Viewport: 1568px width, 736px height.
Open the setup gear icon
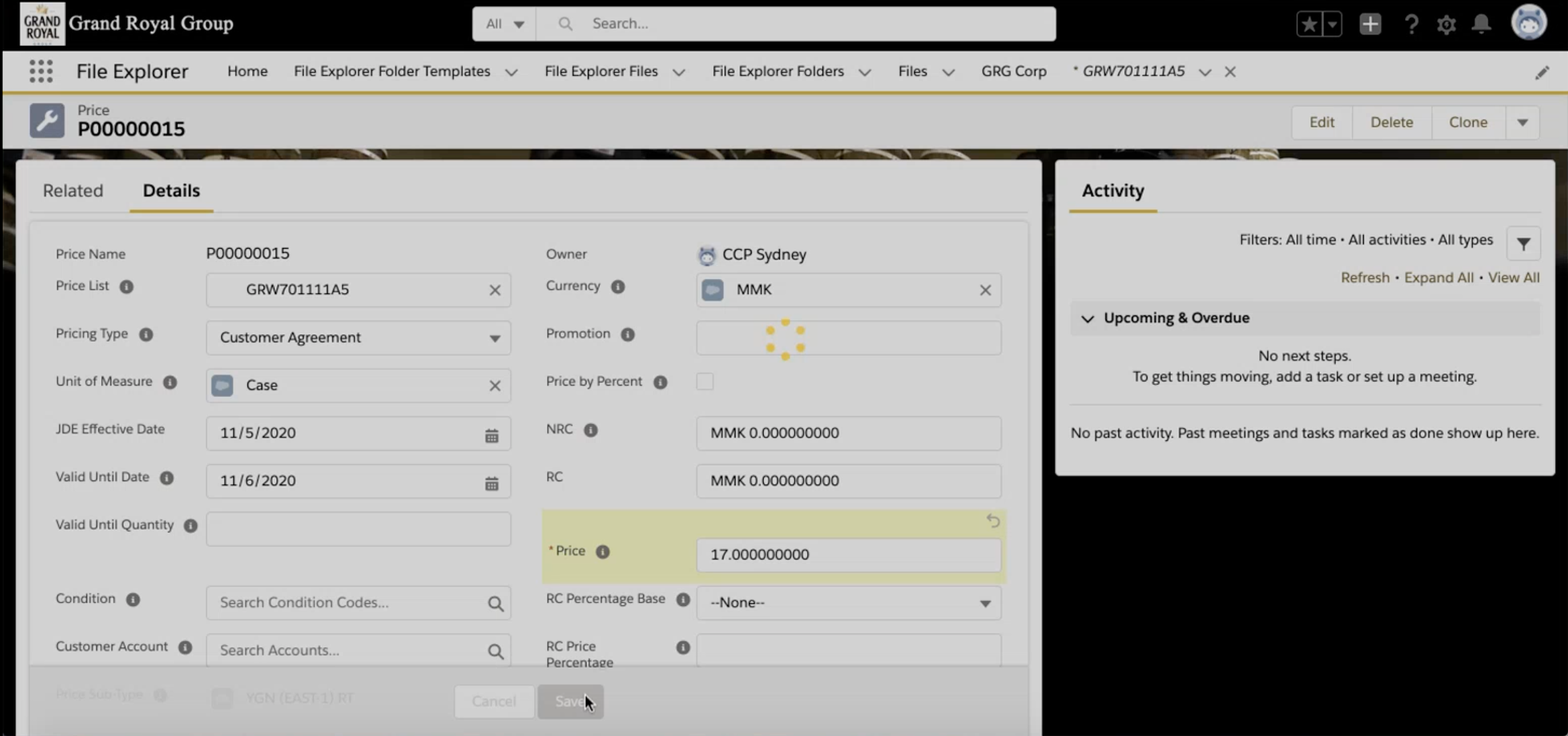pyautogui.click(x=1446, y=24)
